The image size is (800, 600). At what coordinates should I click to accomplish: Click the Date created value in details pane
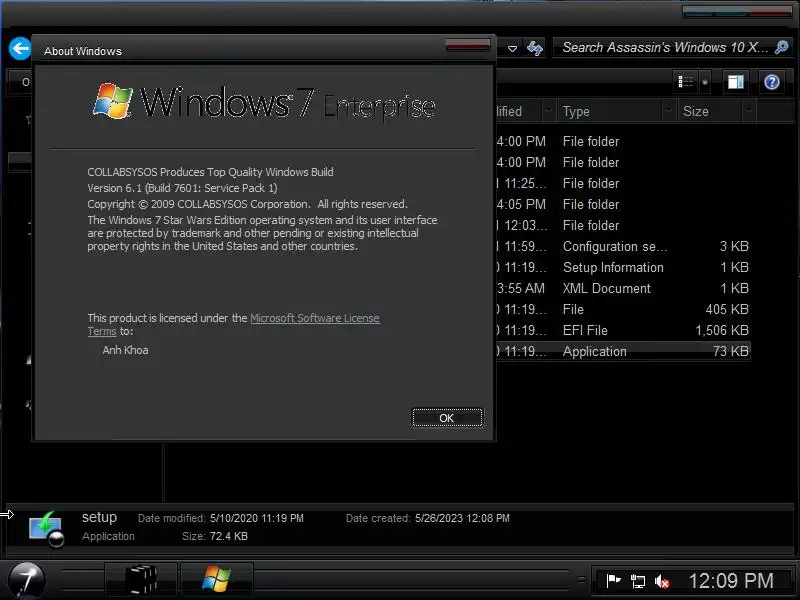click(462, 518)
